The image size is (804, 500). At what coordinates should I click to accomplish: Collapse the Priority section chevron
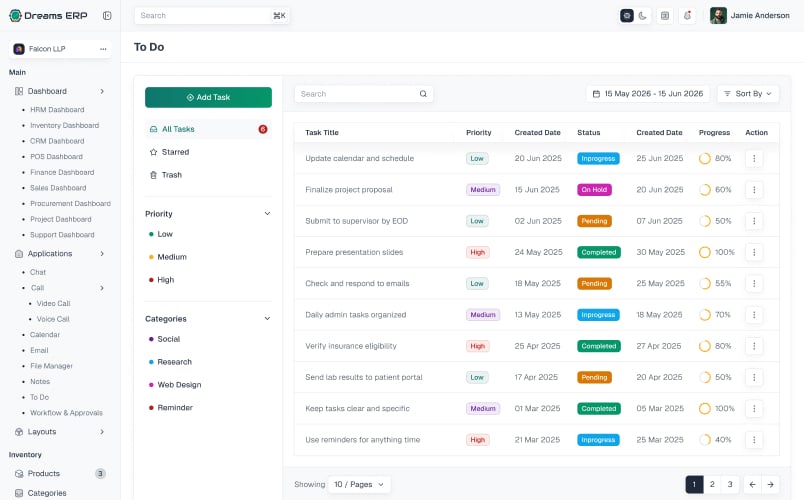[x=267, y=213]
